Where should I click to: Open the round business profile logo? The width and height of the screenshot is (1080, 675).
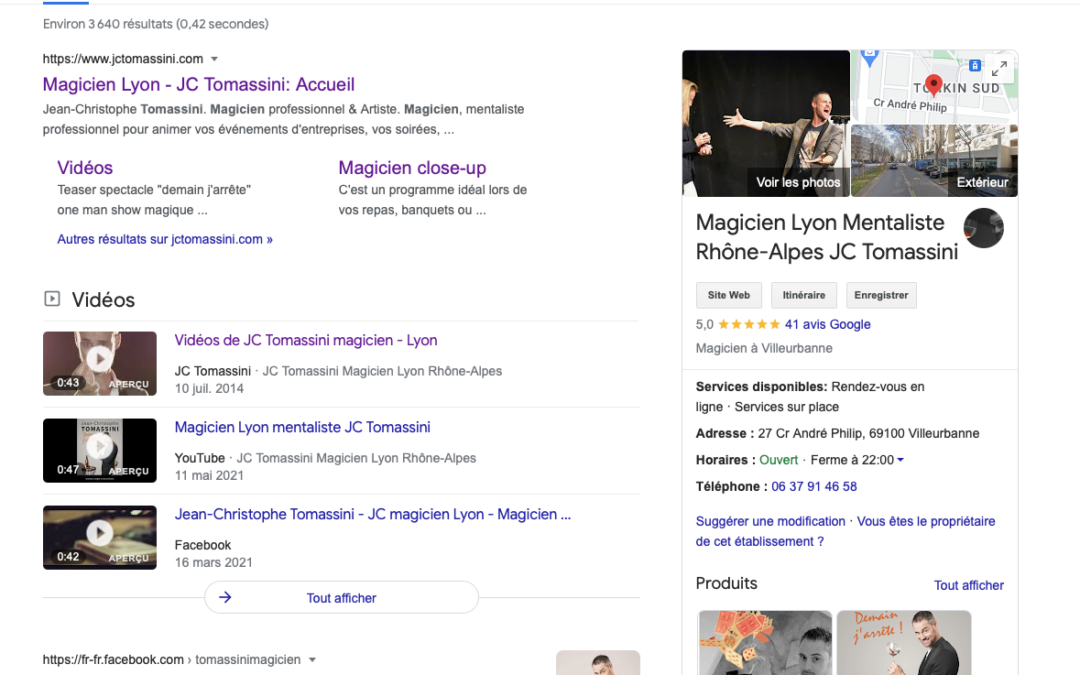click(x=983, y=228)
